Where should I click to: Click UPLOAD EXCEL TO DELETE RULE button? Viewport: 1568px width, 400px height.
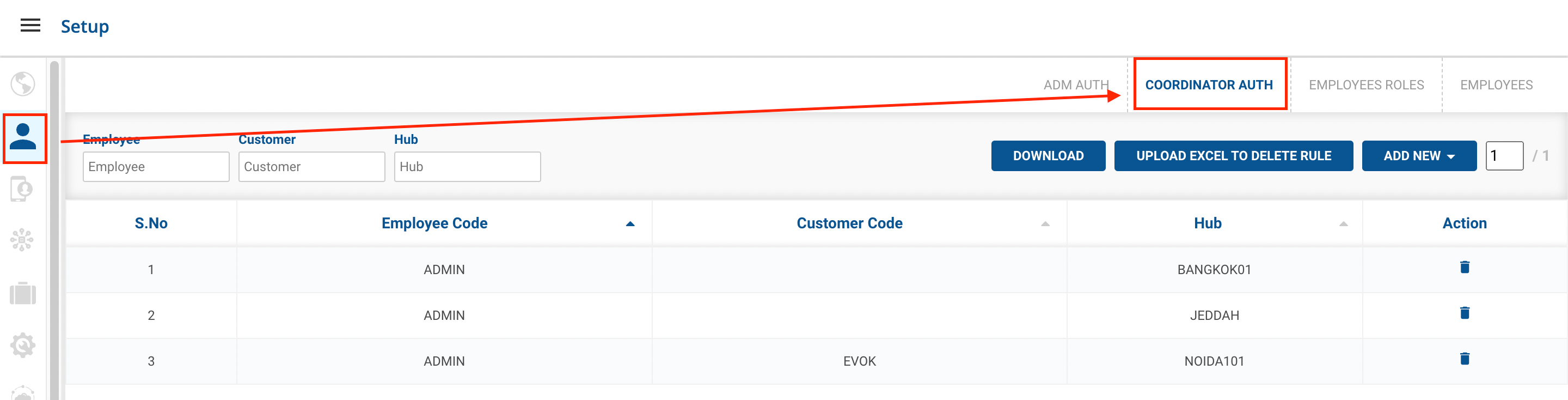click(1233, 156)
